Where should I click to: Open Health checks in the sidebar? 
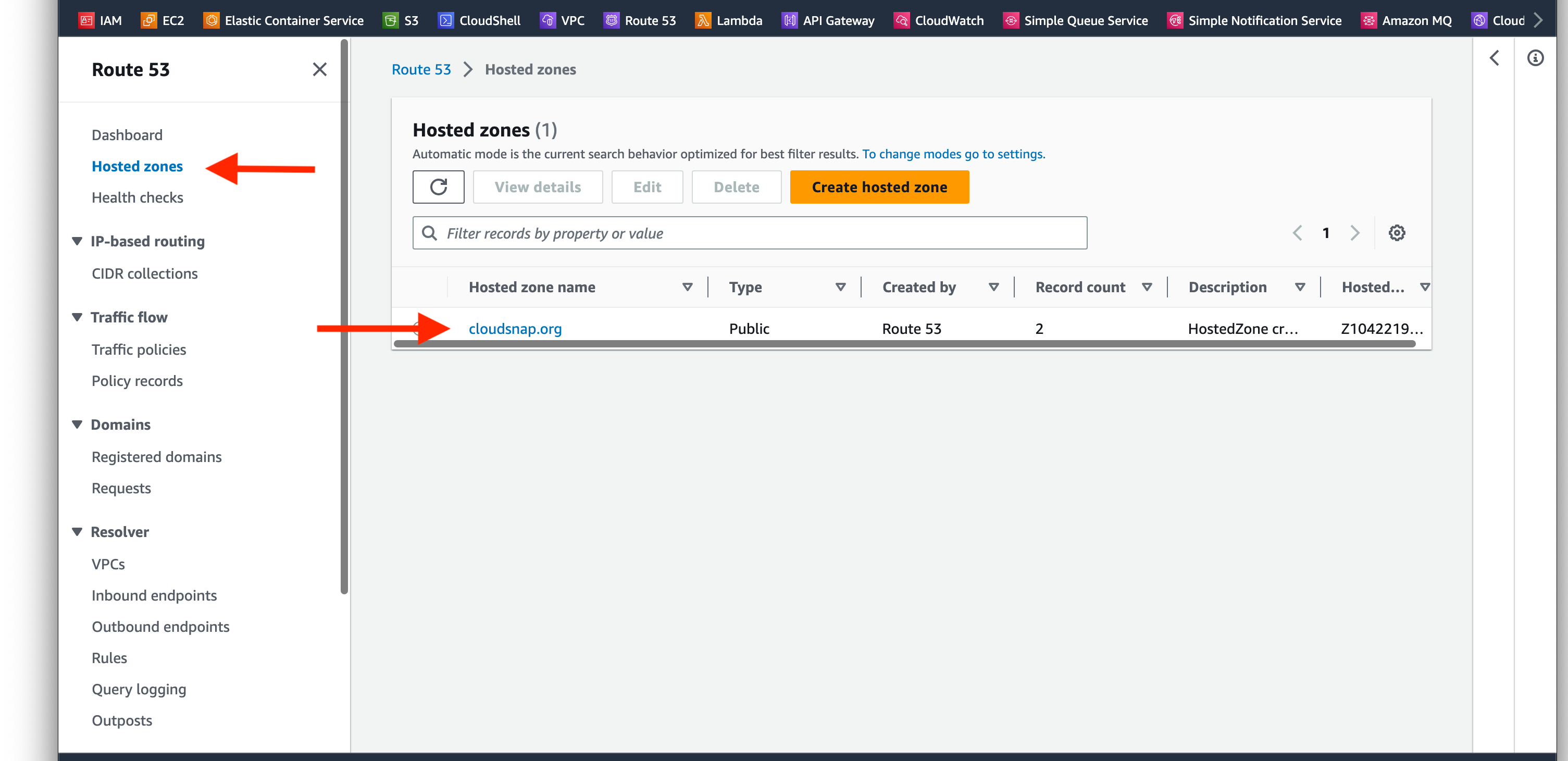138,198
